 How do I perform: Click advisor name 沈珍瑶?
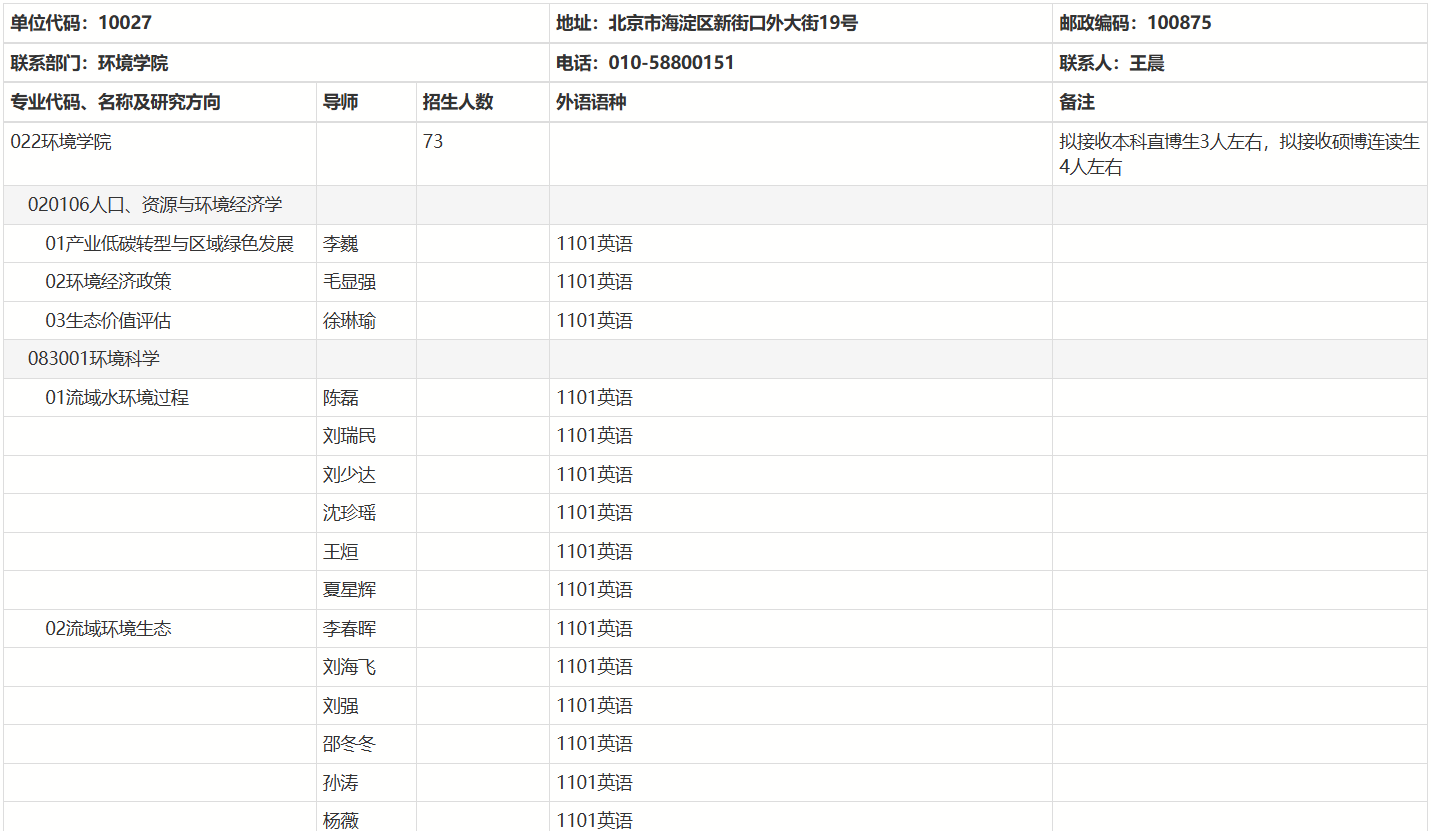349,513
